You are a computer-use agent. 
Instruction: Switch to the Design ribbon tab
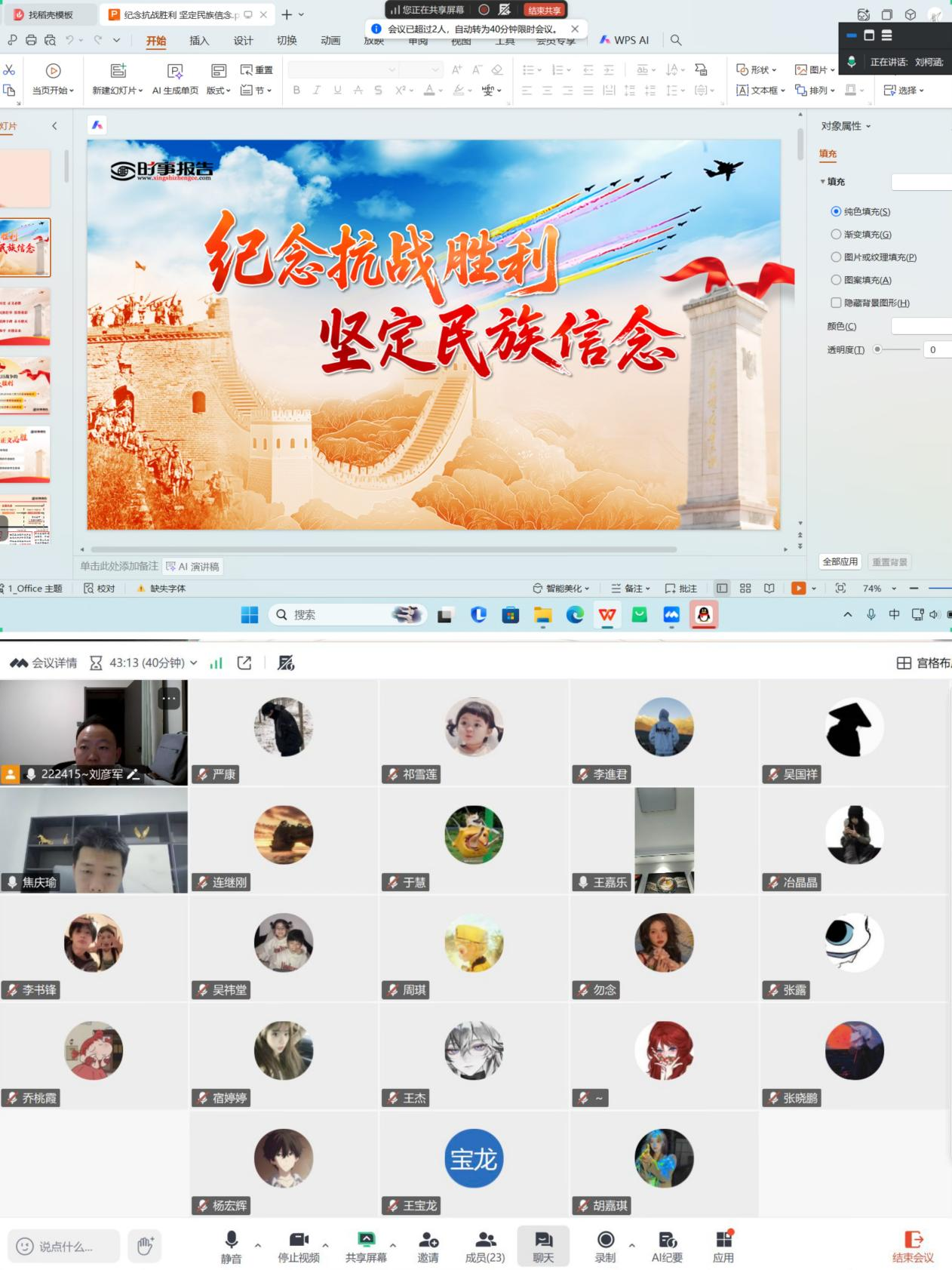(x=243, y=41)
